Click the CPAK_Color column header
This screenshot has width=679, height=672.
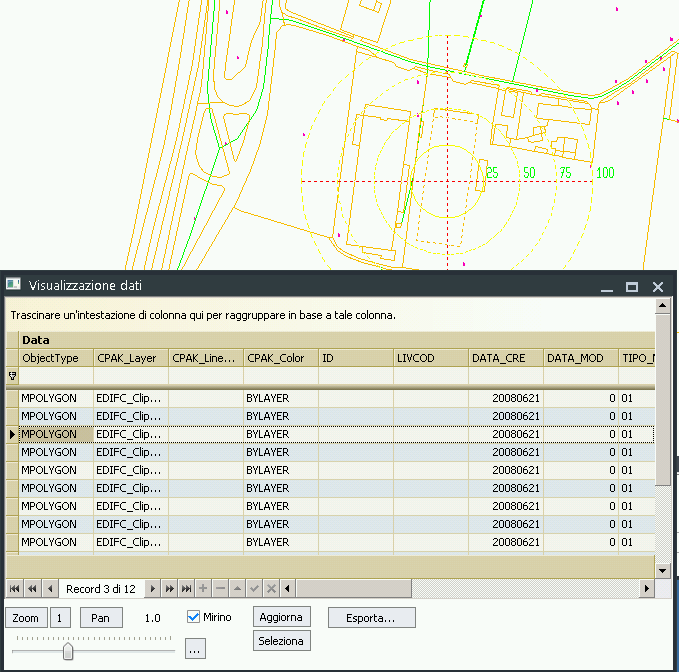pyautogui.click(x=280, y=357)
